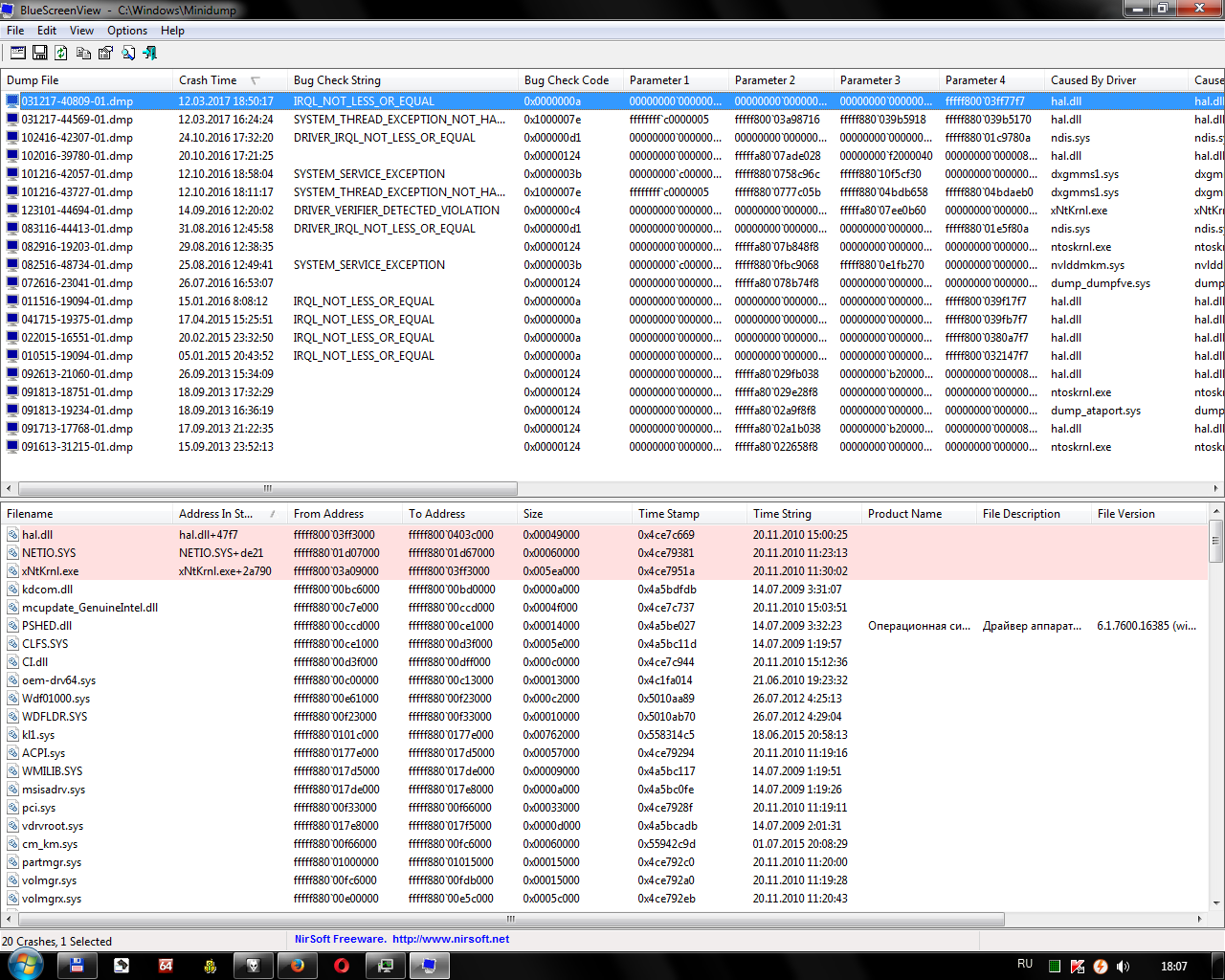The image size is (1225, 980).
Task: Open the Edit menu
Action: [x=47, y=31]
